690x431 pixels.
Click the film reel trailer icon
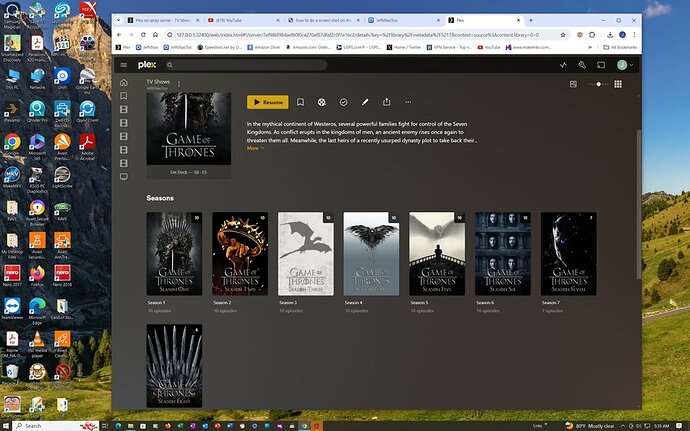tap(322, 102)
